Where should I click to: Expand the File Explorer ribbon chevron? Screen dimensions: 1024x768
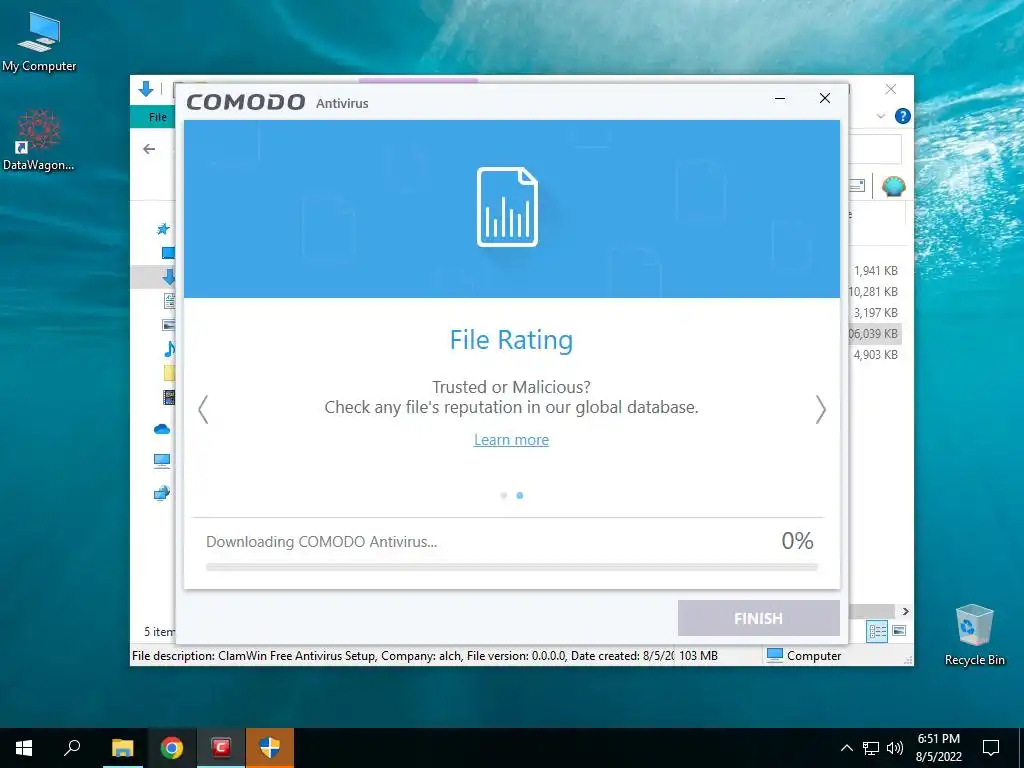coord(880,116)
